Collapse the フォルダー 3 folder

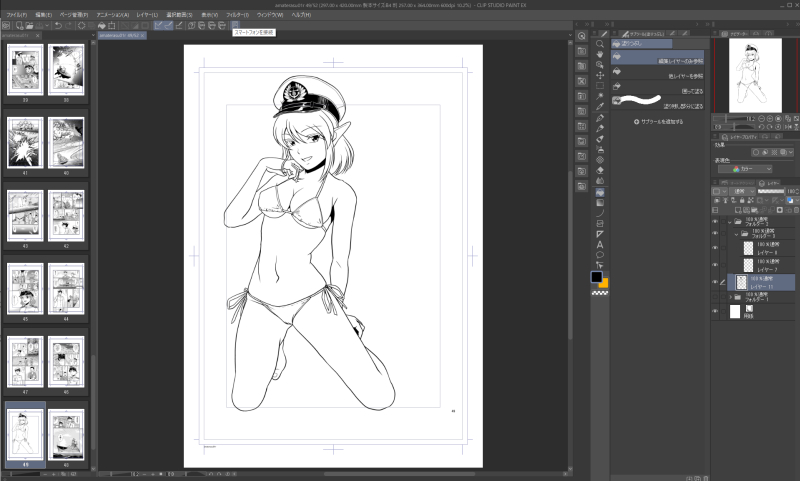[x=736, y=234]
